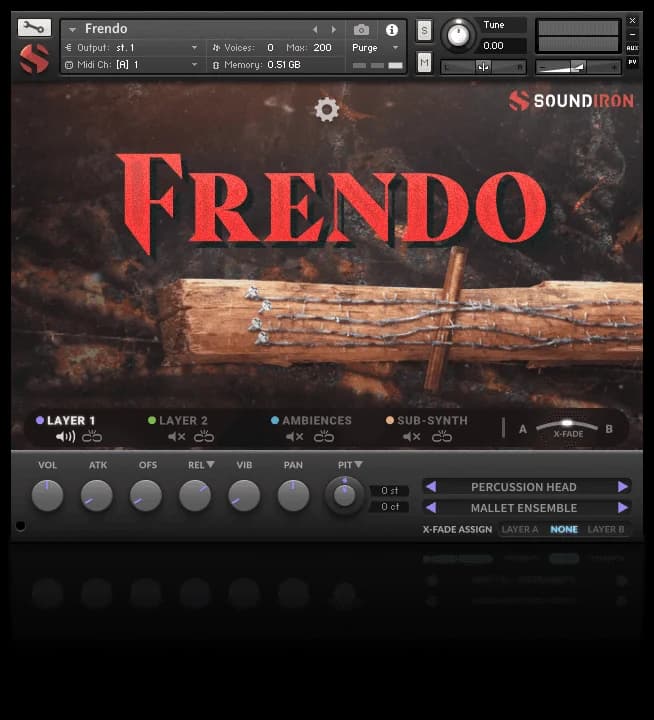Screen dimensions: 654x720
Task: Click the Tune knob
Action: (x=457, y=35)
